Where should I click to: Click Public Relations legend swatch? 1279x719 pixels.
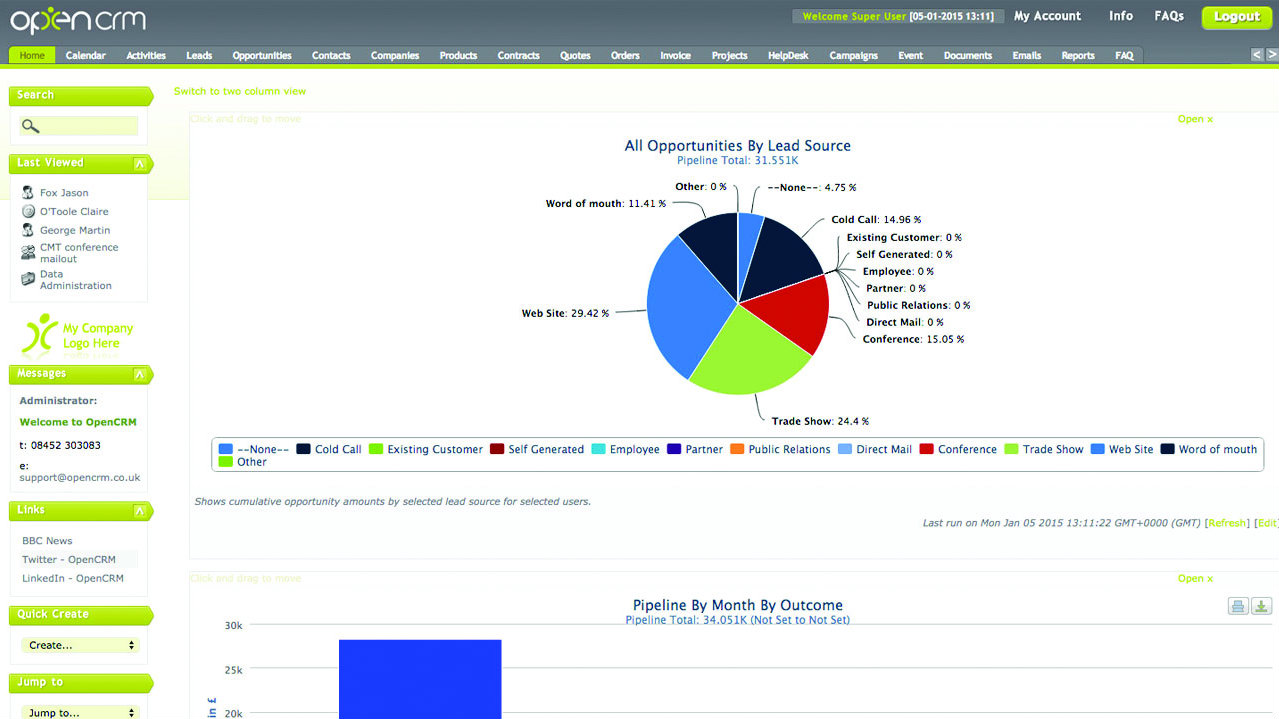coord(738,449)
